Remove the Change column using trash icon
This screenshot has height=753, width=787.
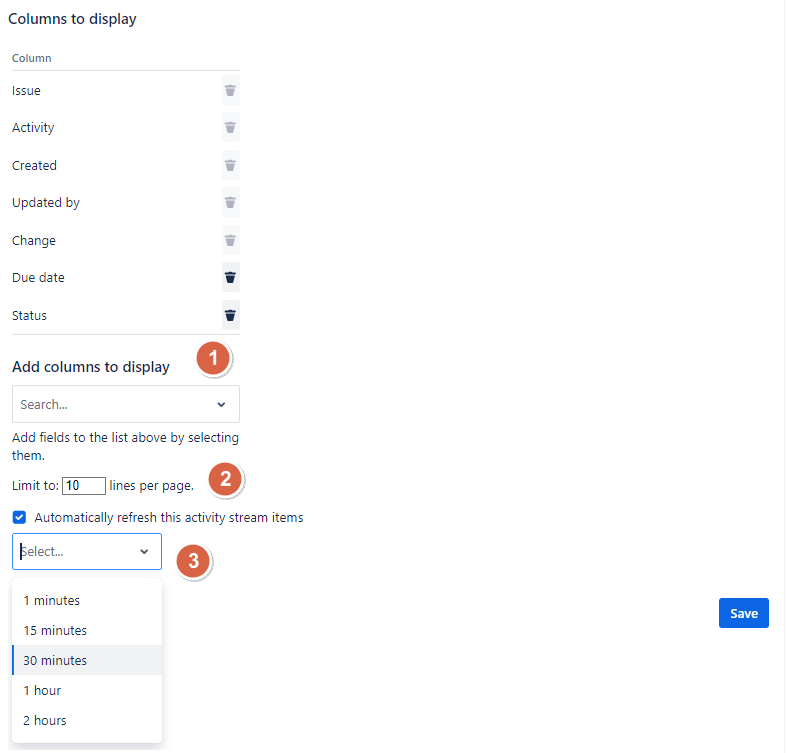[x=230, y=241]
